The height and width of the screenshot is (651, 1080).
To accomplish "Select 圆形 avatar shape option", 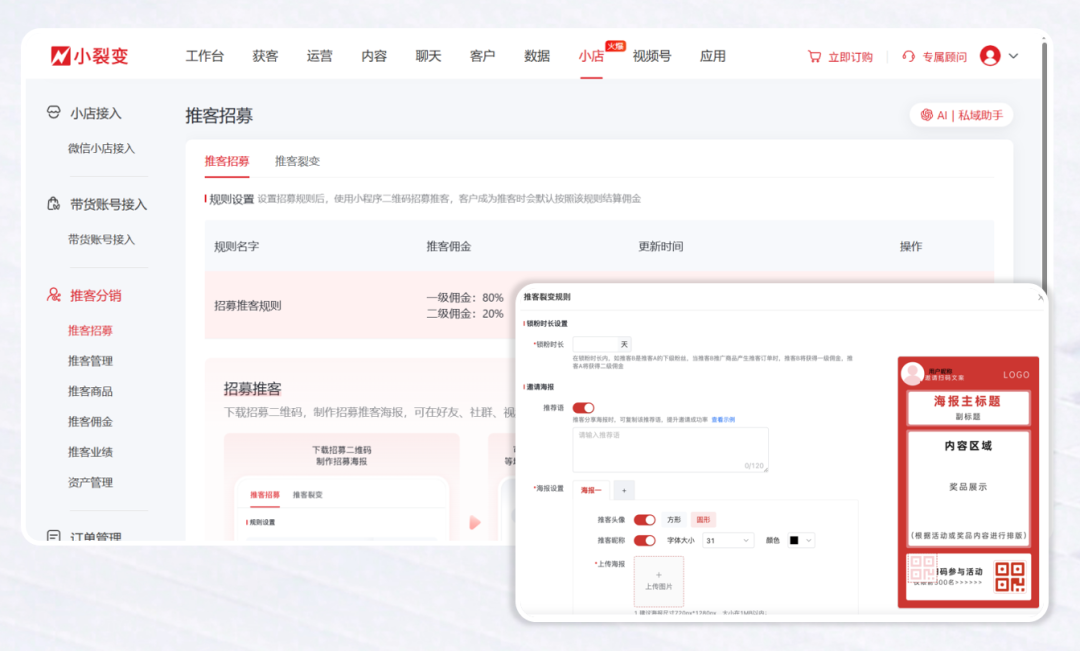I will 705,519.
